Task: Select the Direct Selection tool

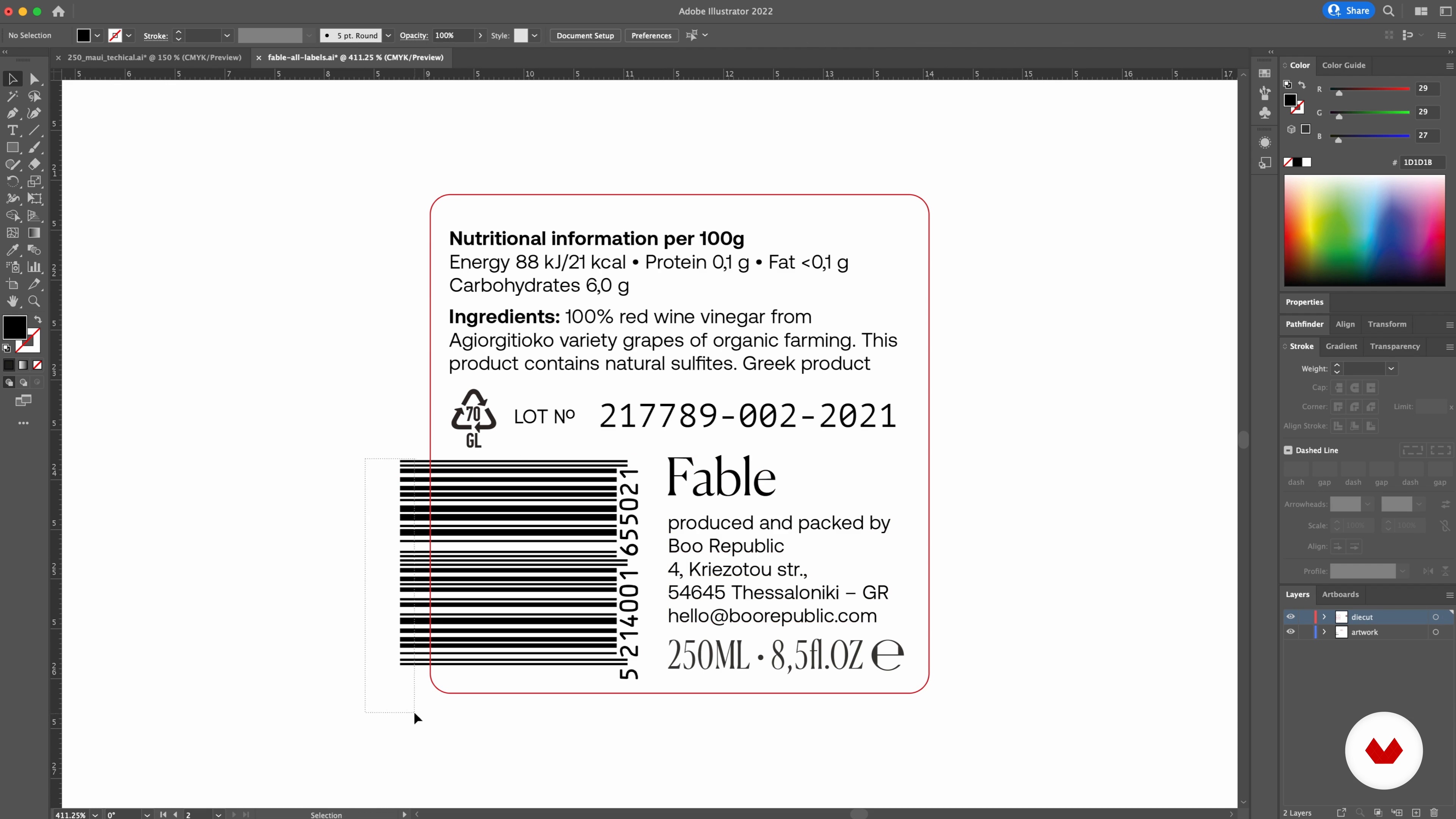Action: point(35,79)
